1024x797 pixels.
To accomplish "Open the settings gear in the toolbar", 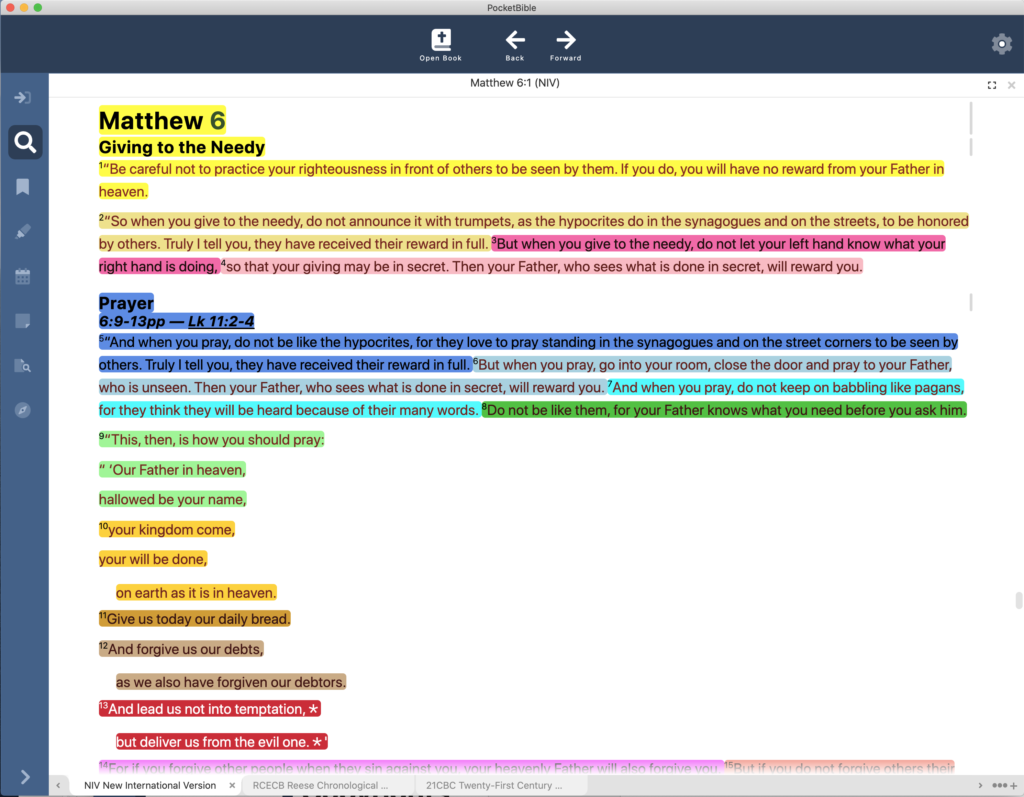I will click(x=1001, y=44).
